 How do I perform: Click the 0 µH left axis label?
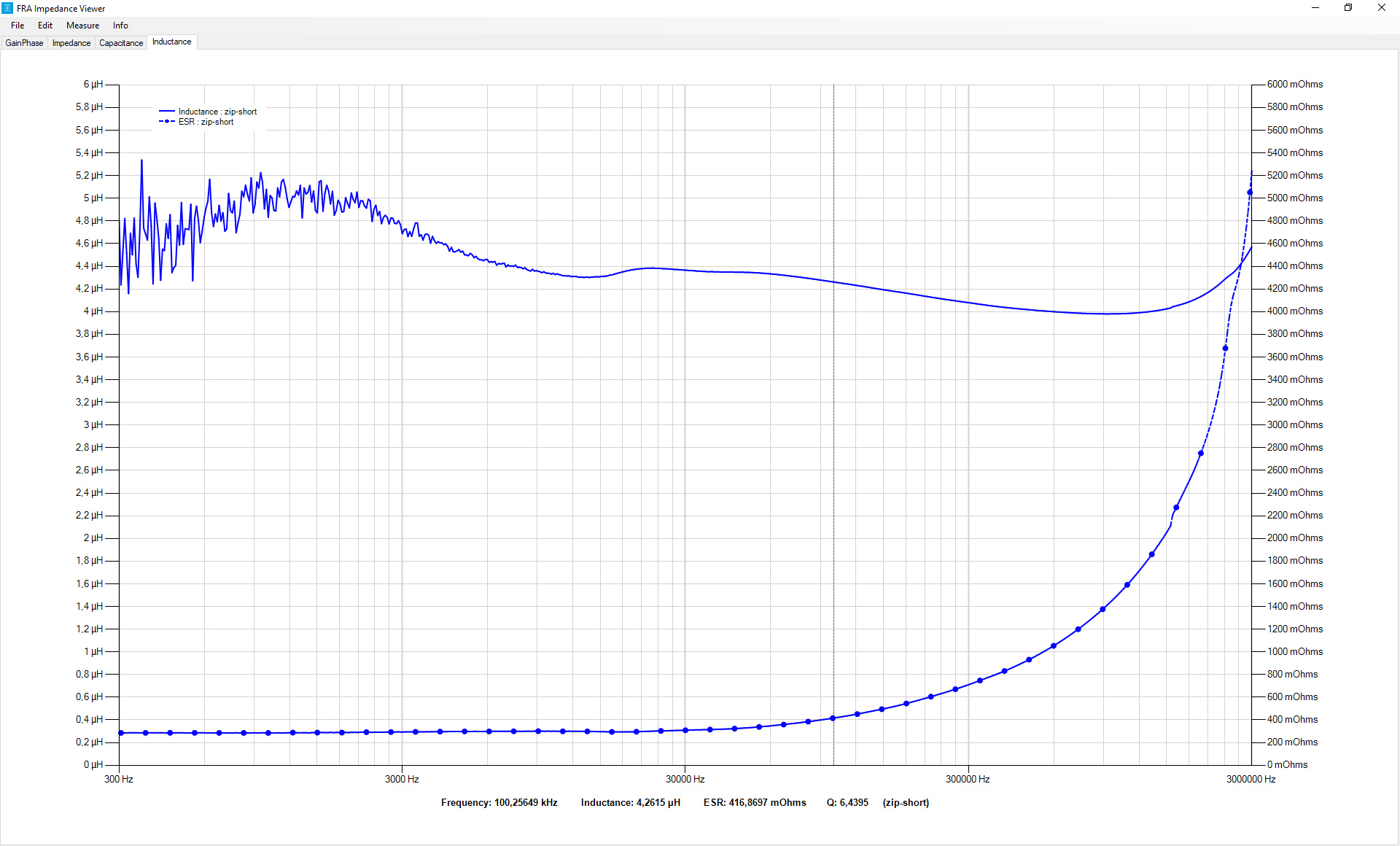click(x=93, y=764)
